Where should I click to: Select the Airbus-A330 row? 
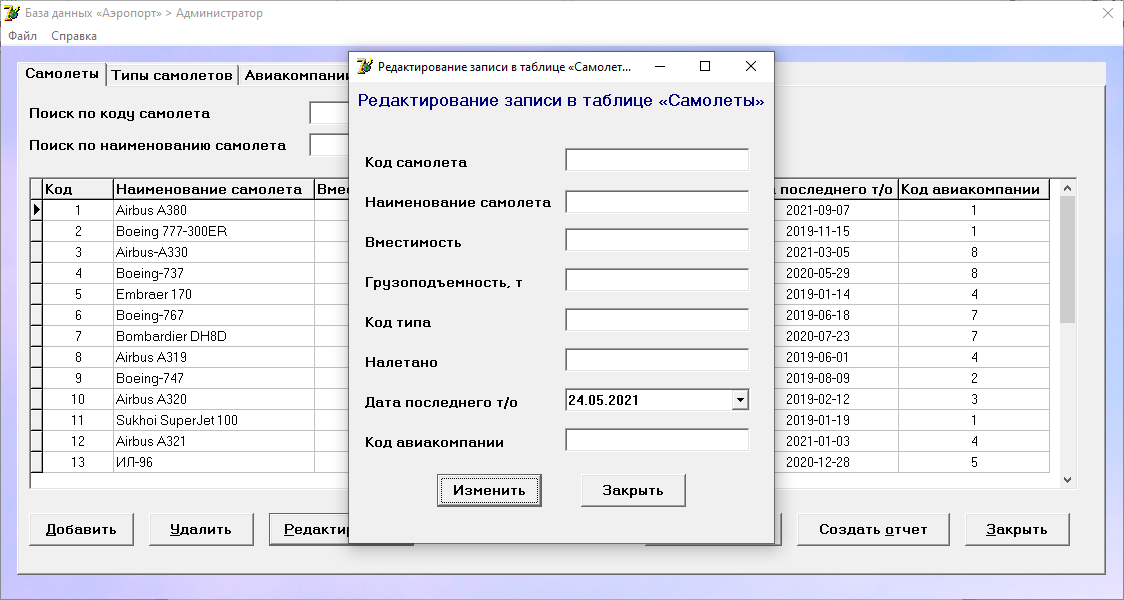pos(214,252)
